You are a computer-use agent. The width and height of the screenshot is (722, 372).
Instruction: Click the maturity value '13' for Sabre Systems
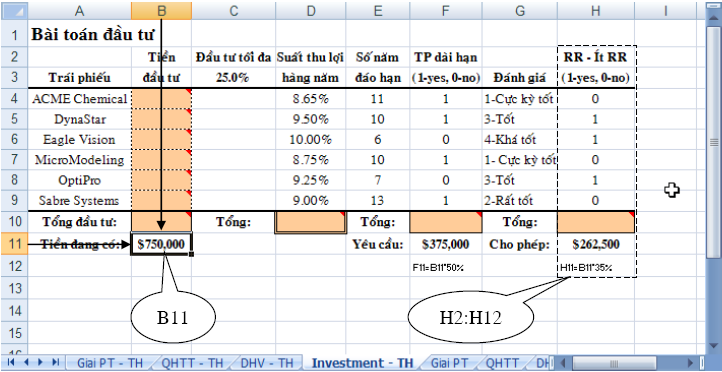pos(378,200)
